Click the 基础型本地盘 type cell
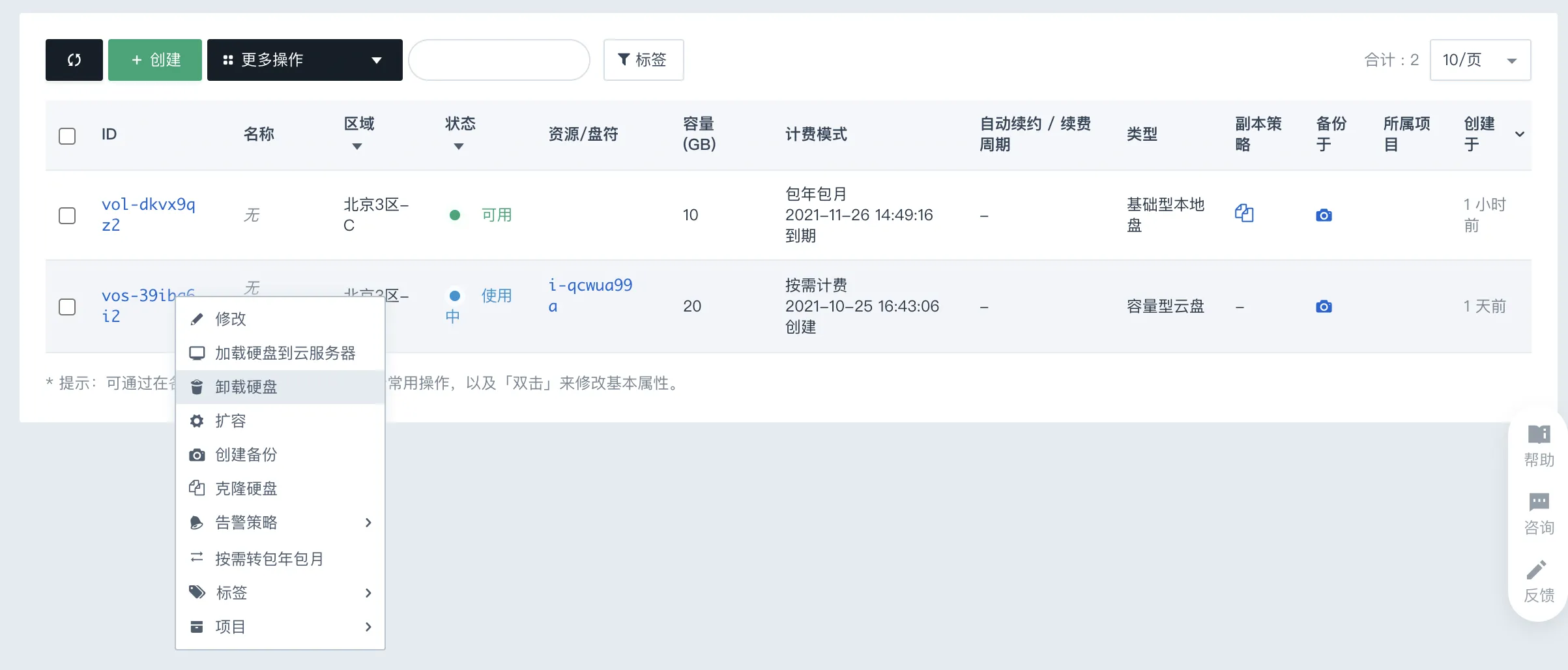 point(1165,214)
